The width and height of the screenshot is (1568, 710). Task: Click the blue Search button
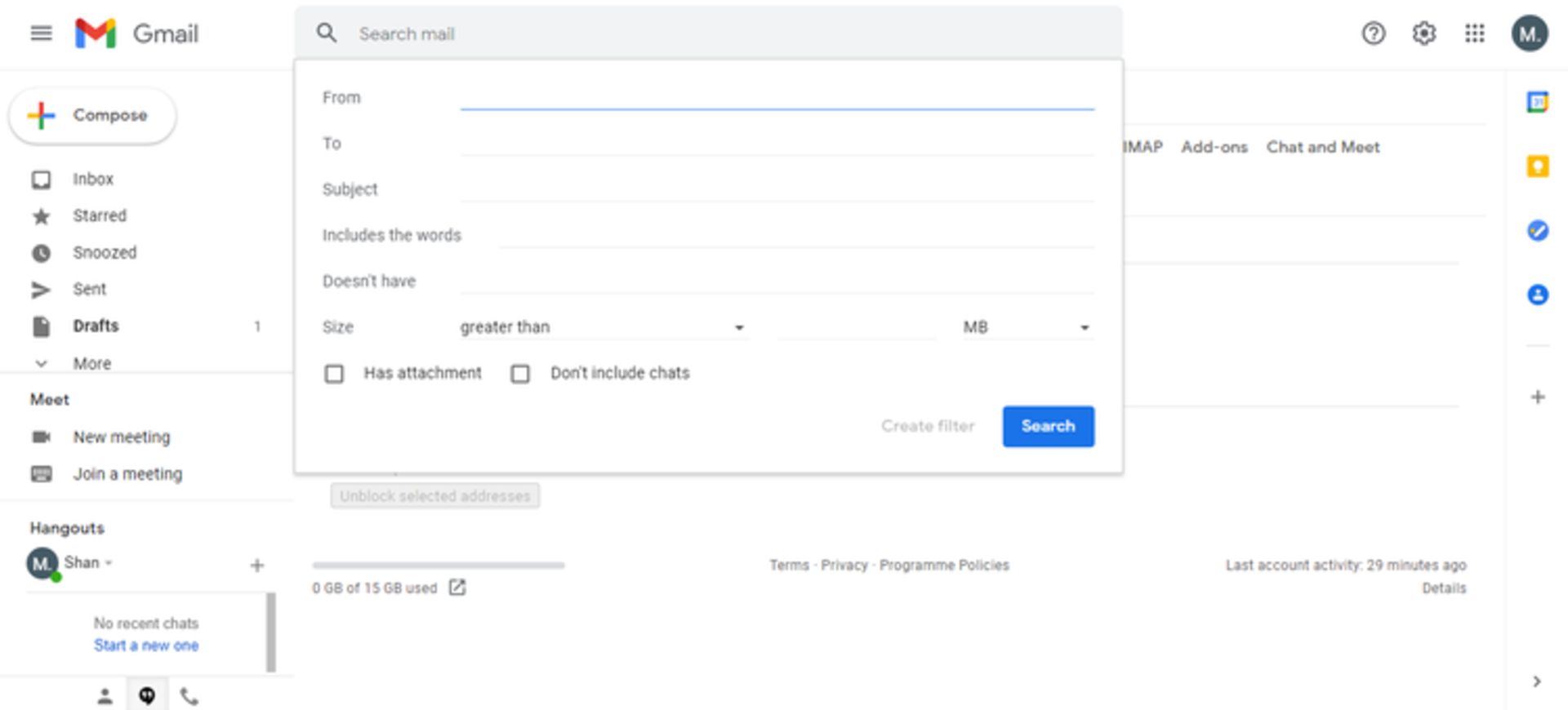point(1048,426)
